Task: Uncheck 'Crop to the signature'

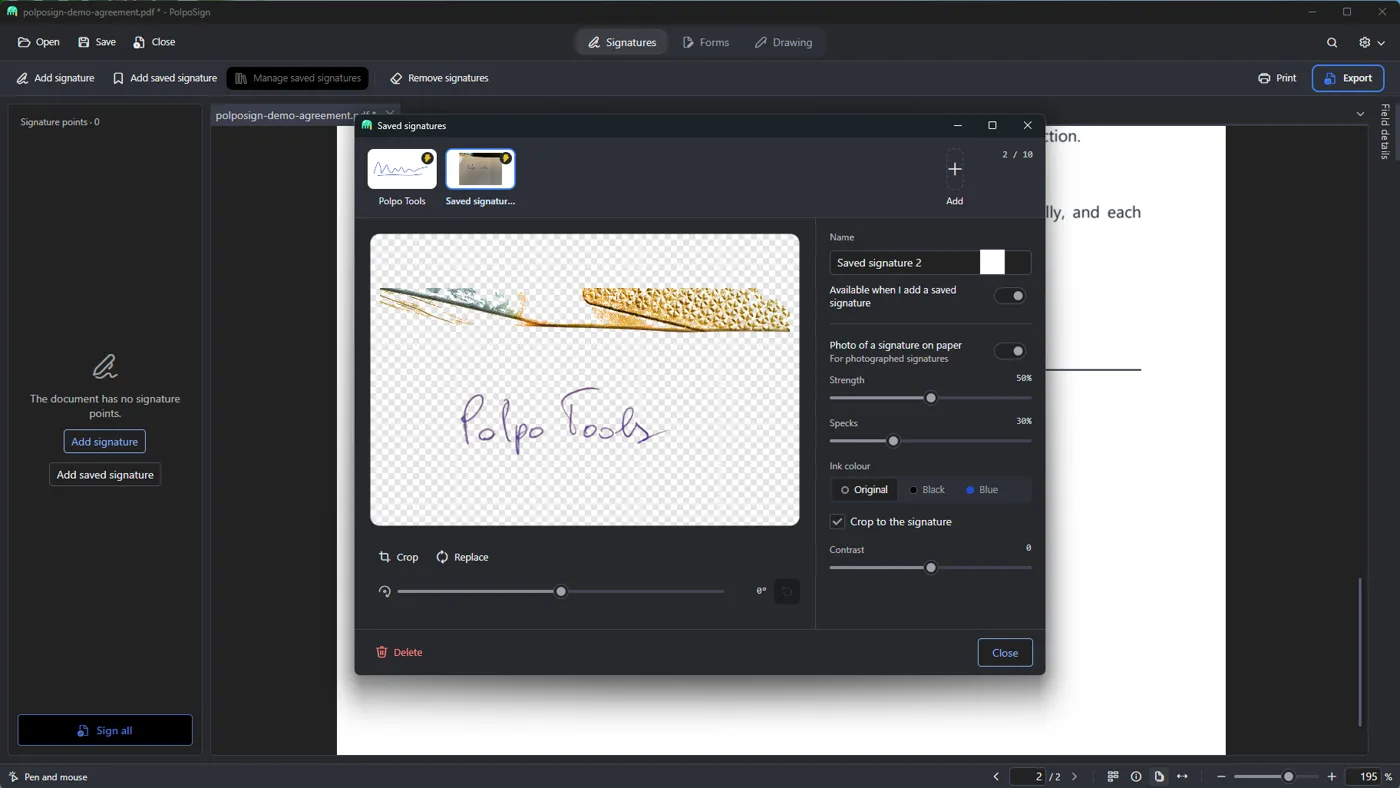Action: coord(837,522)
